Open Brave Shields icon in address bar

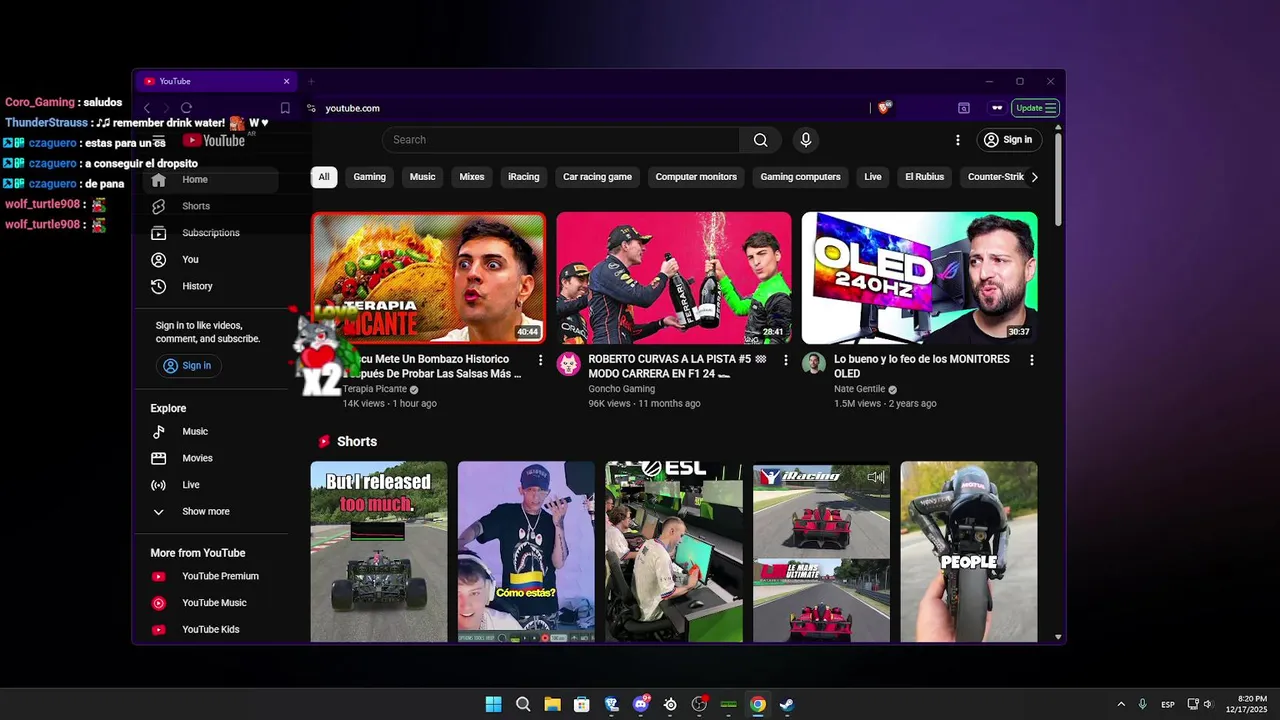click(884, 108)
